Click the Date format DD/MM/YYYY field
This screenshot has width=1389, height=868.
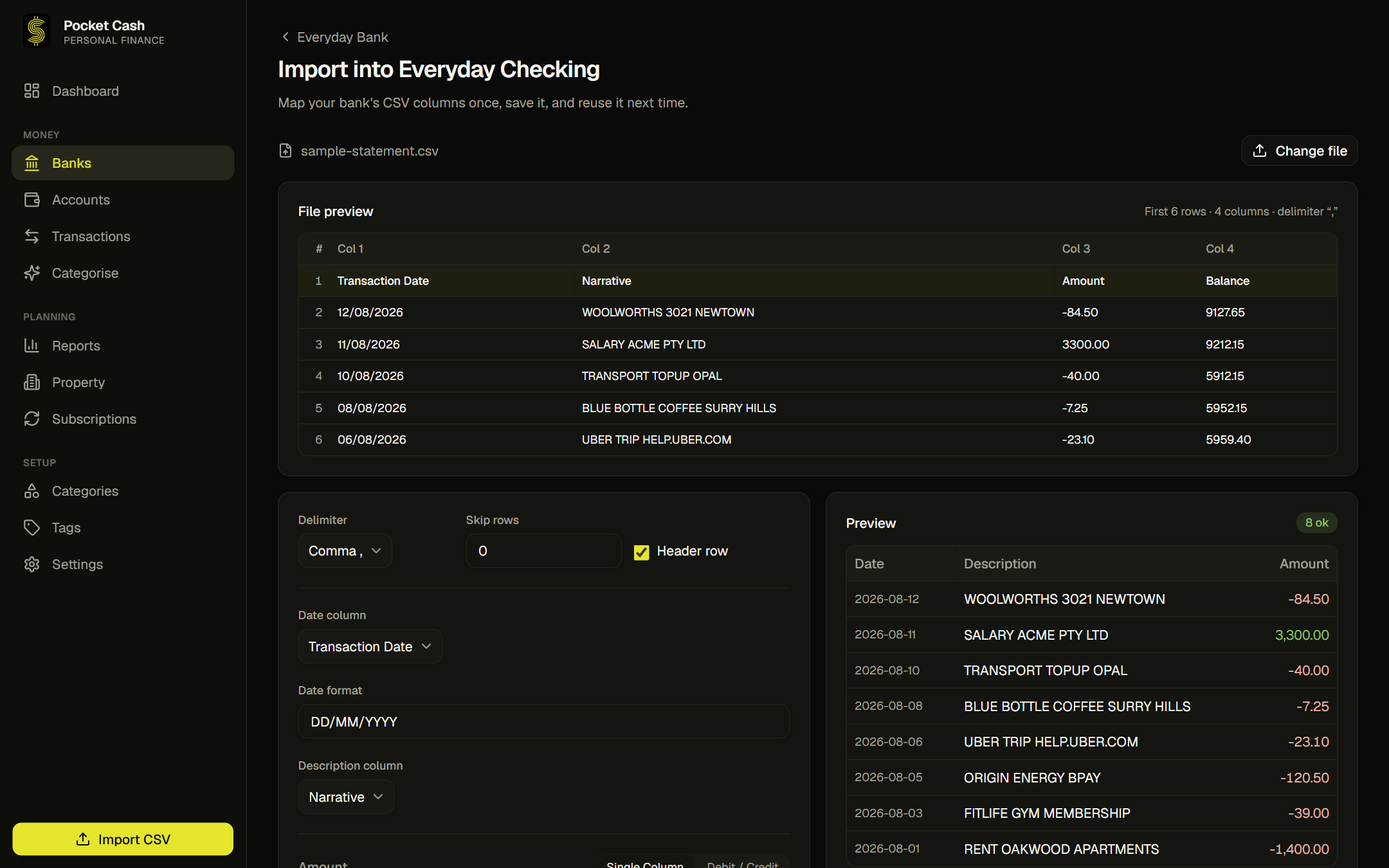click(x=543, y=721)
